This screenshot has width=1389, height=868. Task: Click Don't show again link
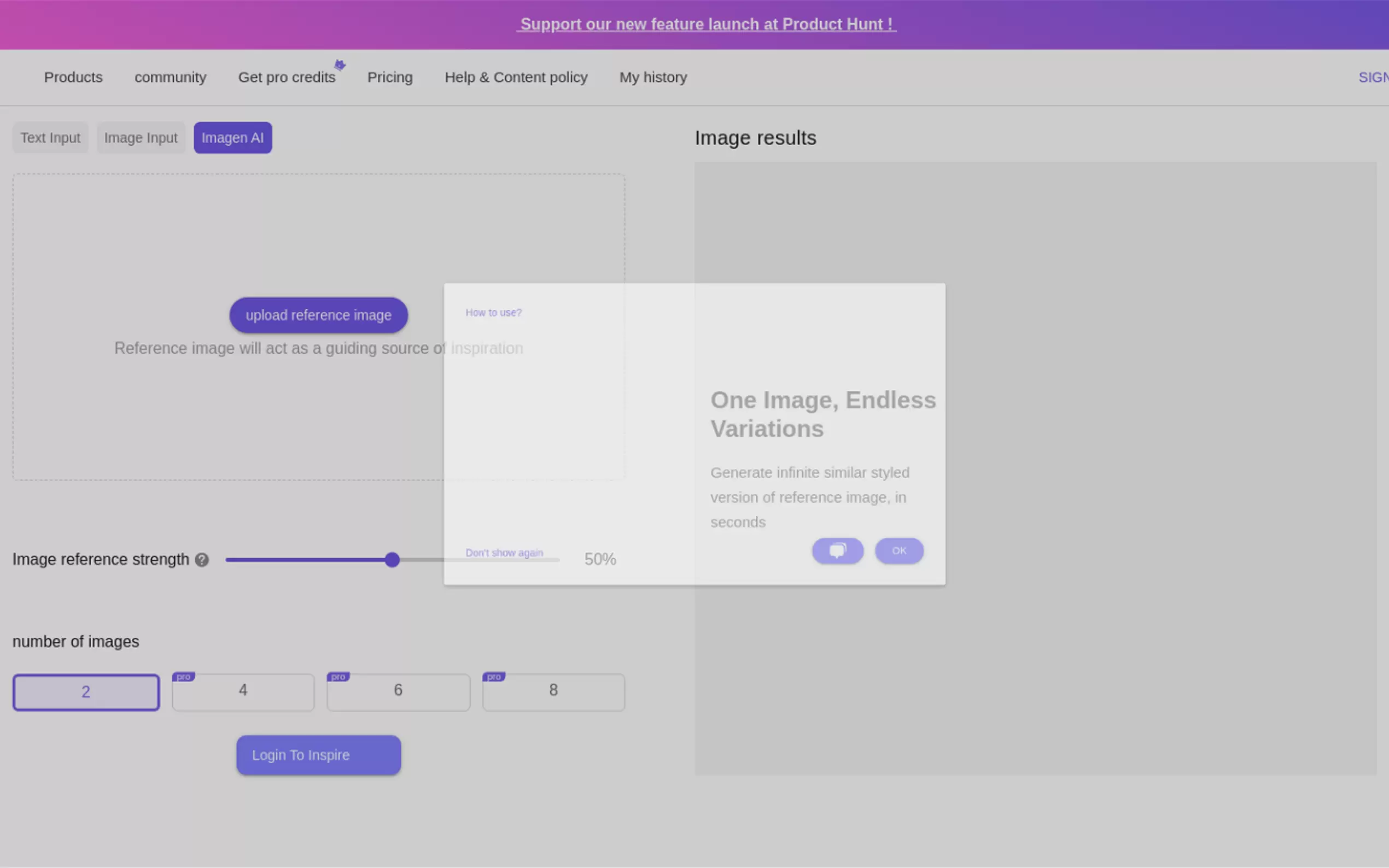(504, 552)
